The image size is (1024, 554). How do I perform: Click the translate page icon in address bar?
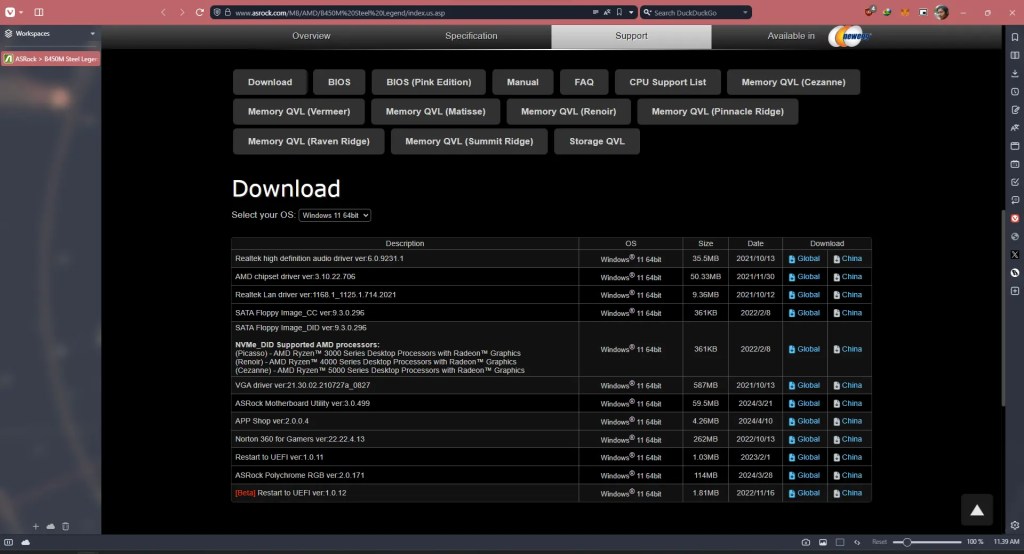pos(607,12)
